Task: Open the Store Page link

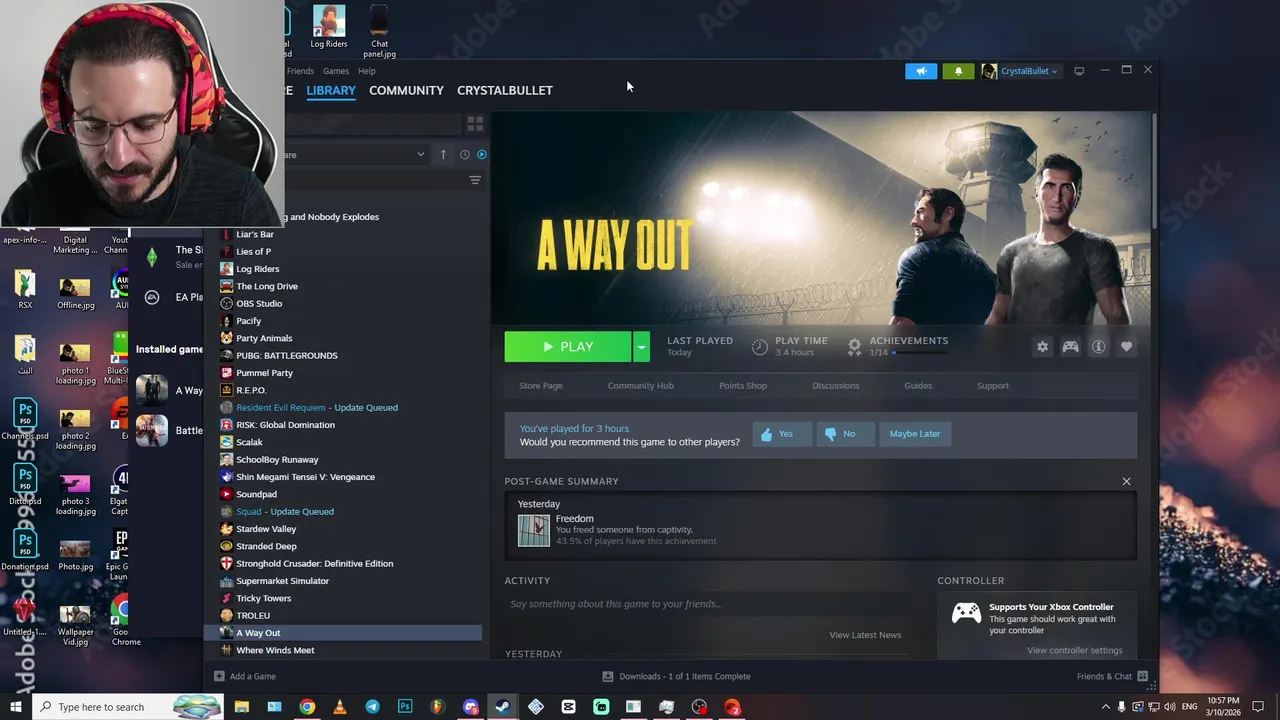Action: (541, 386)
